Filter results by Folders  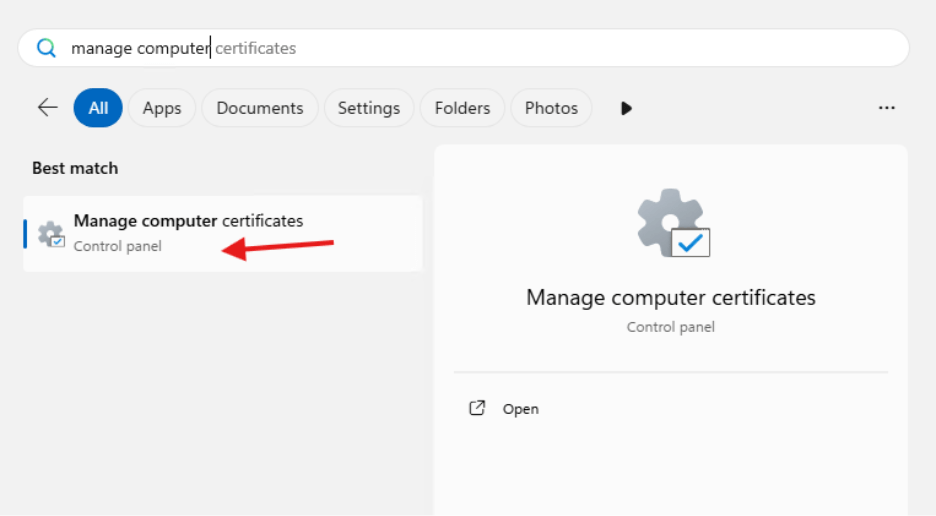pyautogui.click(x=462, y=108)
